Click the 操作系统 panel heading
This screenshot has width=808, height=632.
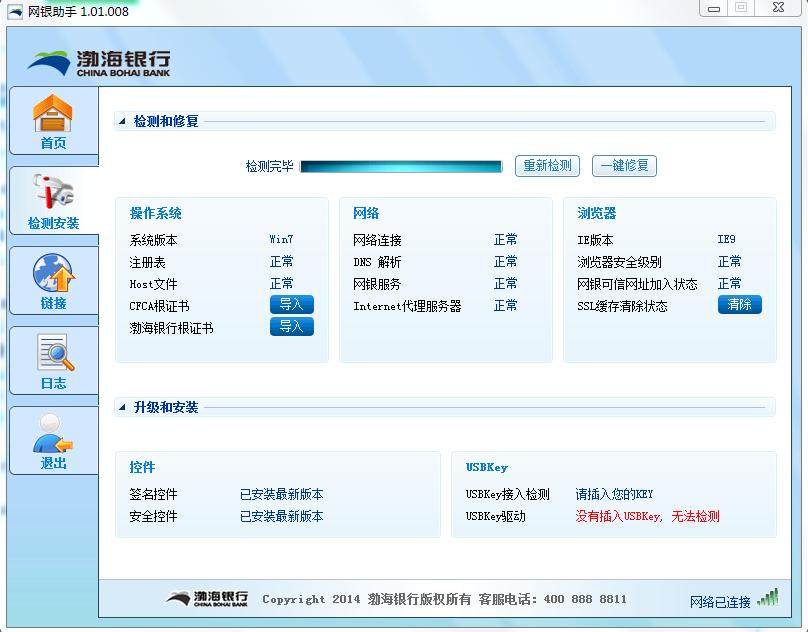tap(156, 213)
